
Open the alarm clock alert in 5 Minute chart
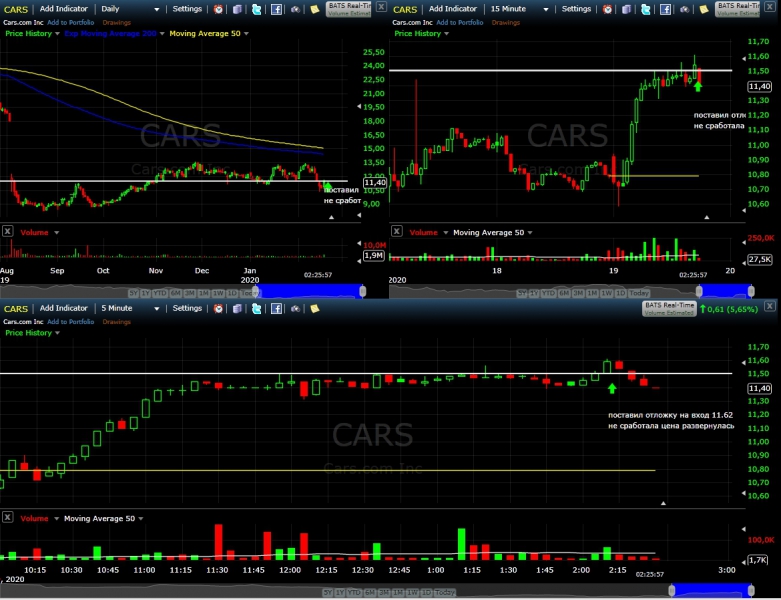click(218, 309)
